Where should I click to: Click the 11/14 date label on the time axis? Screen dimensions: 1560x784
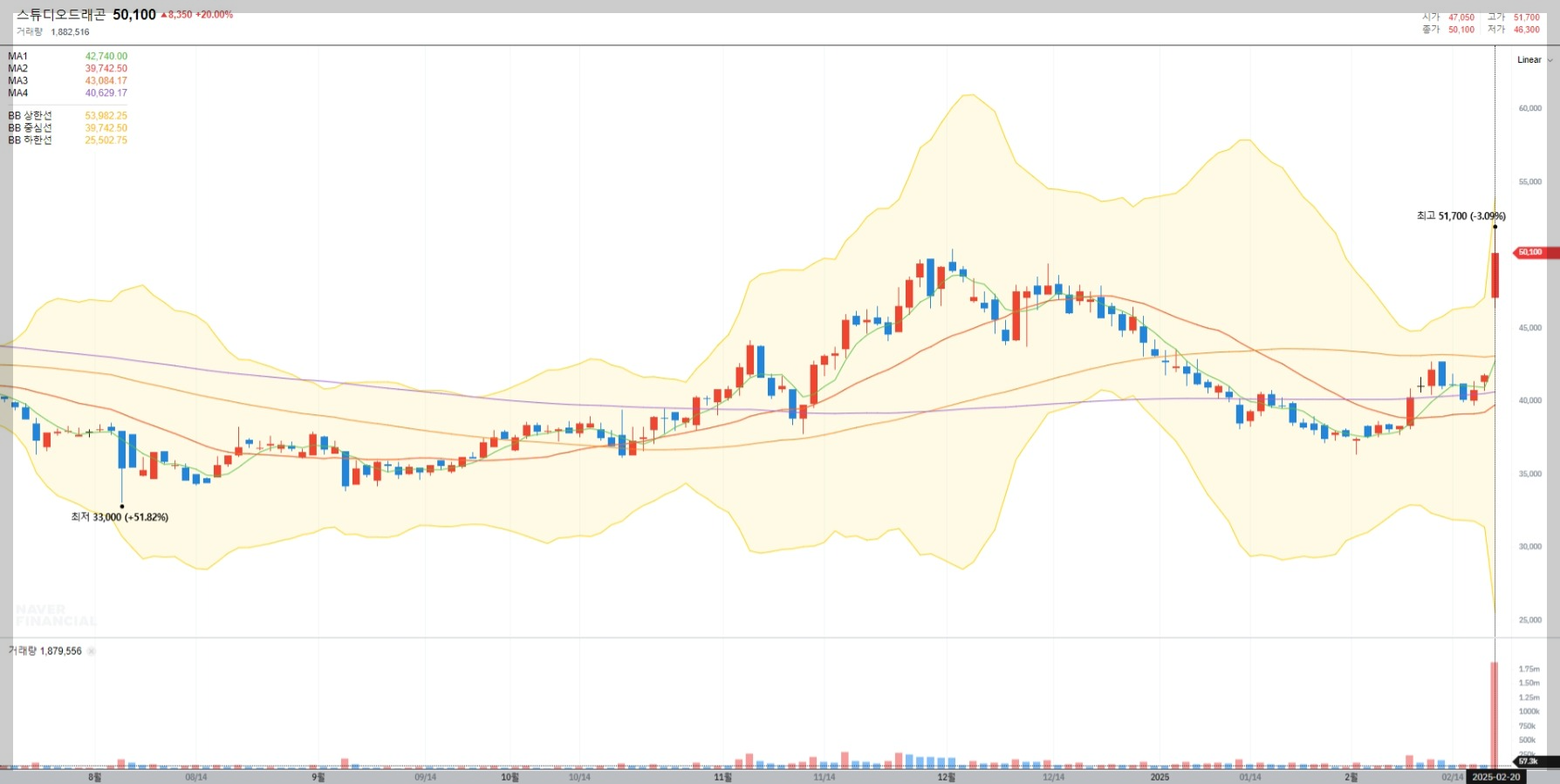pos(824,777)
